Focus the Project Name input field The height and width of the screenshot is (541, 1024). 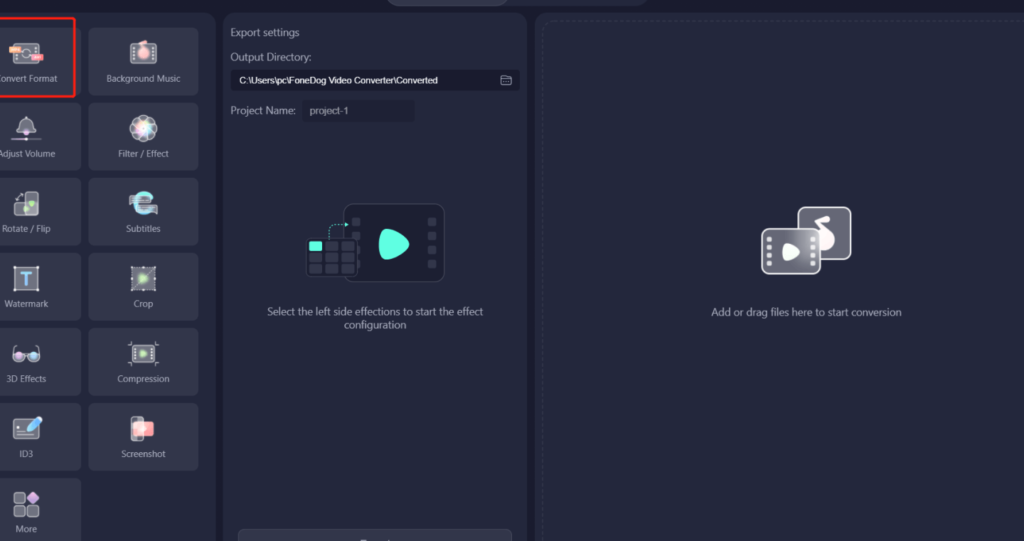coord(358,111)
